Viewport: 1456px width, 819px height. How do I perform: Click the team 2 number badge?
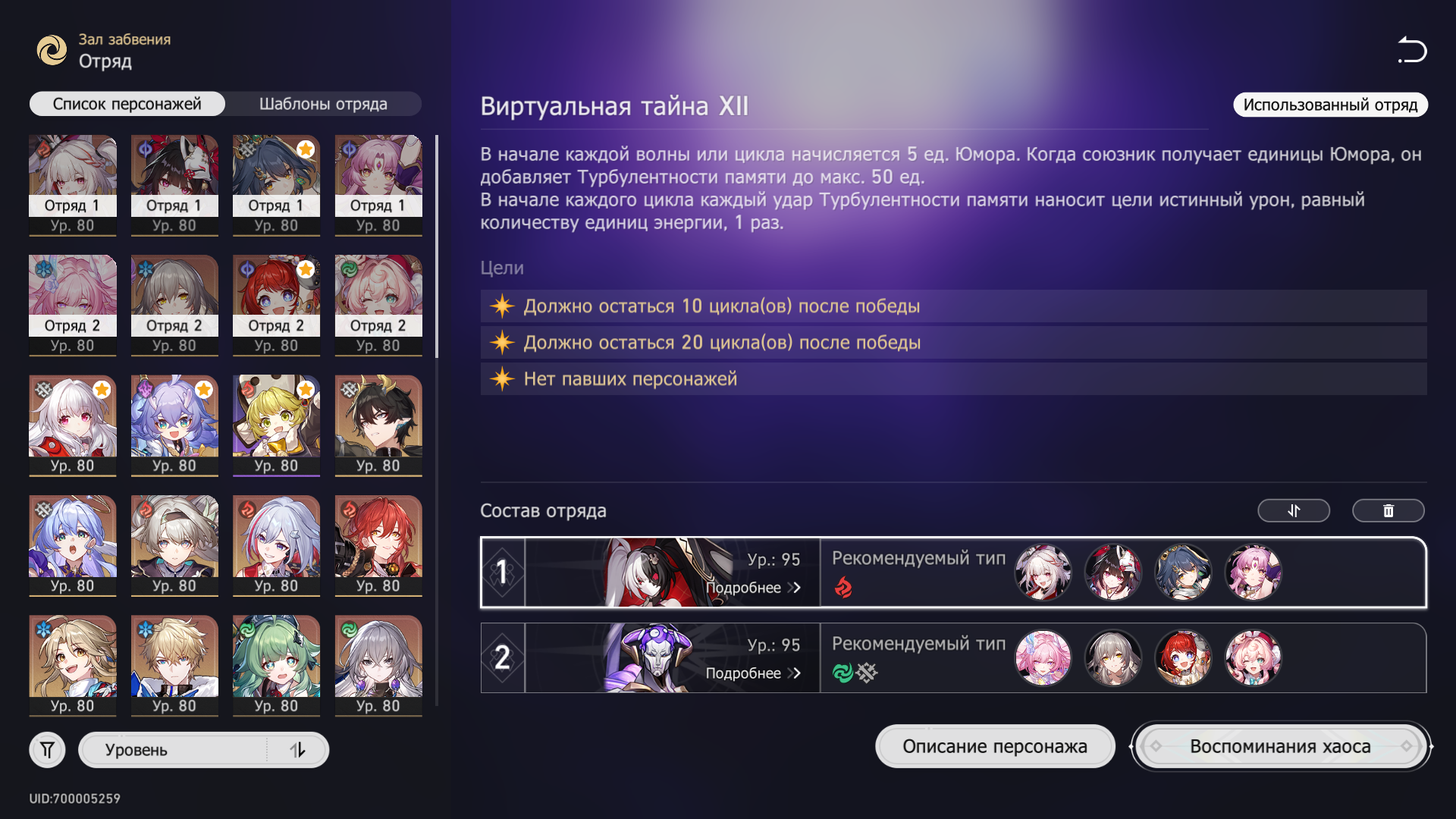(x=502, y=657)
